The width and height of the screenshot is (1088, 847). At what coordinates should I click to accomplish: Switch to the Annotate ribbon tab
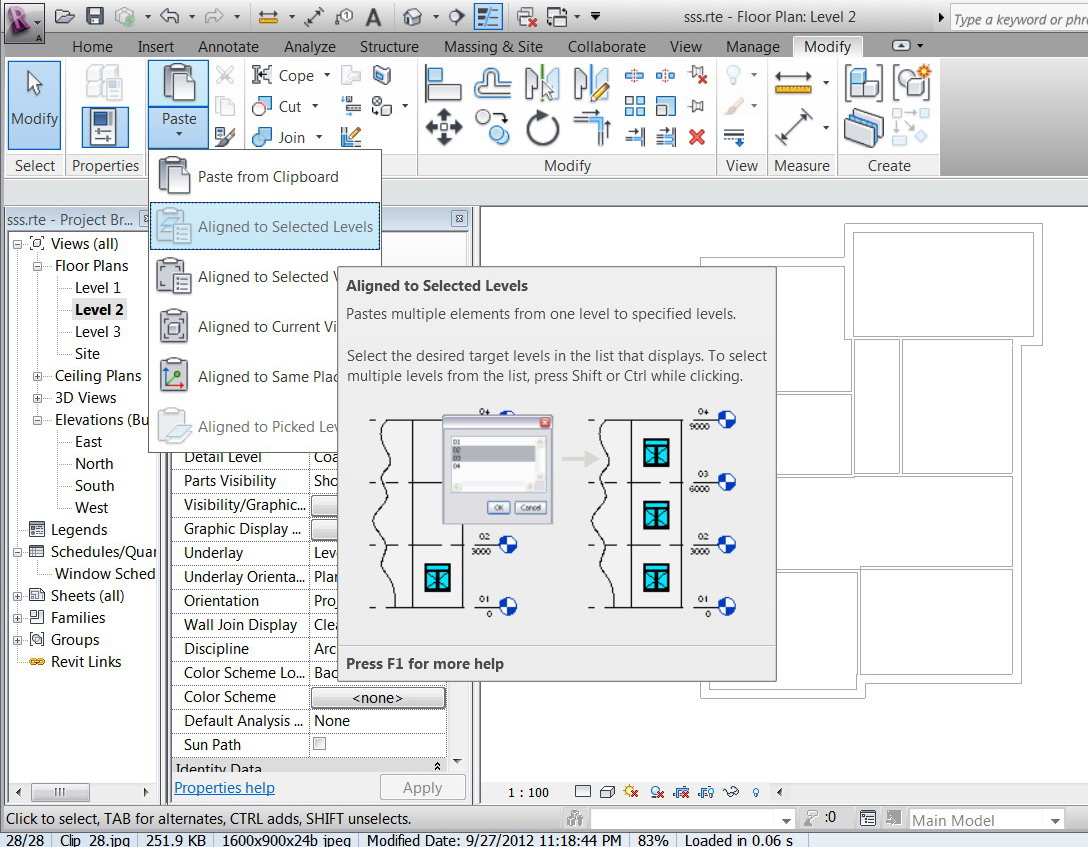228,47
